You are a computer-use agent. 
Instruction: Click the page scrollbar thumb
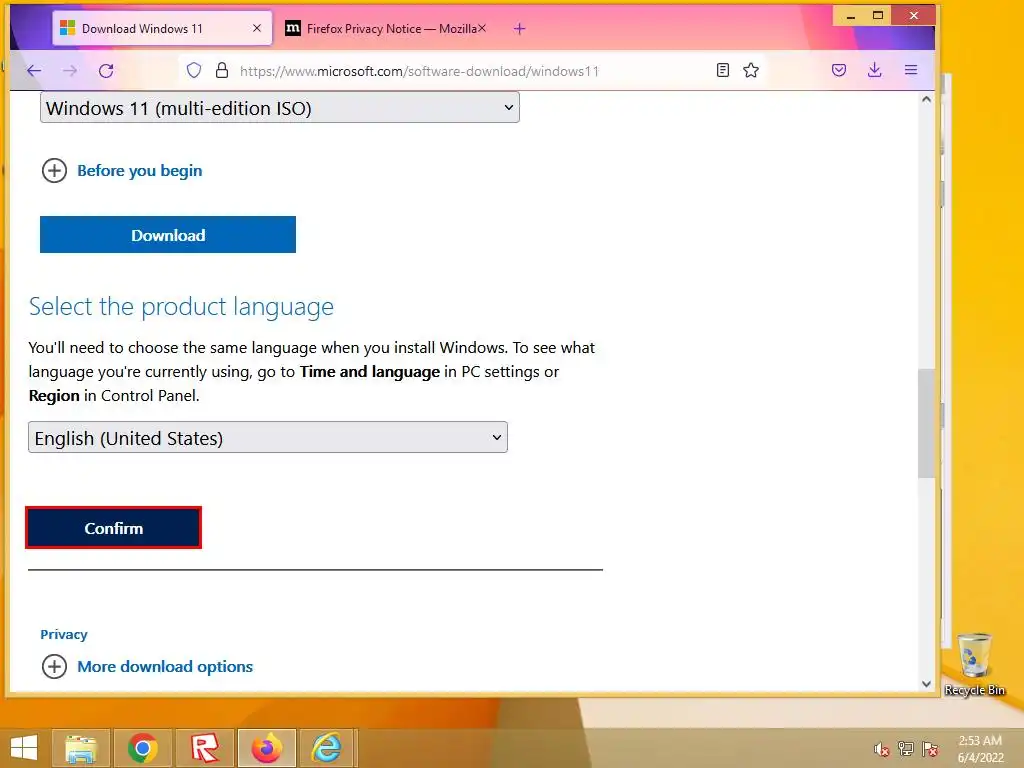(926, 423)
